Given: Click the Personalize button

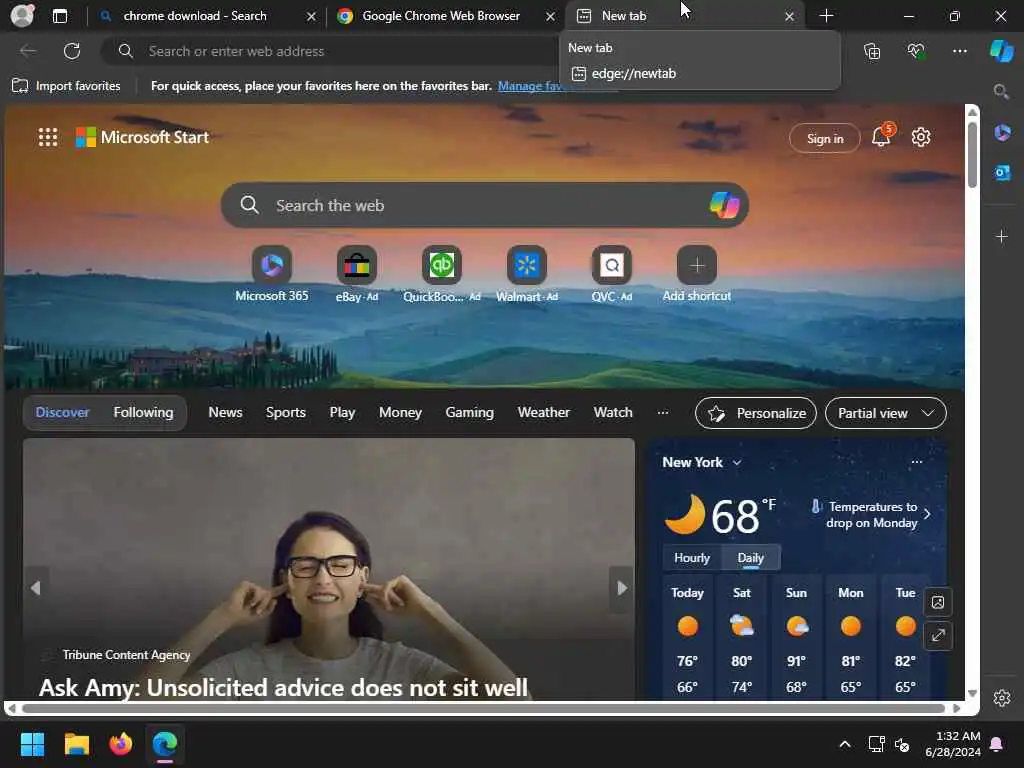Looking at the screenshot, I should 756,413.
